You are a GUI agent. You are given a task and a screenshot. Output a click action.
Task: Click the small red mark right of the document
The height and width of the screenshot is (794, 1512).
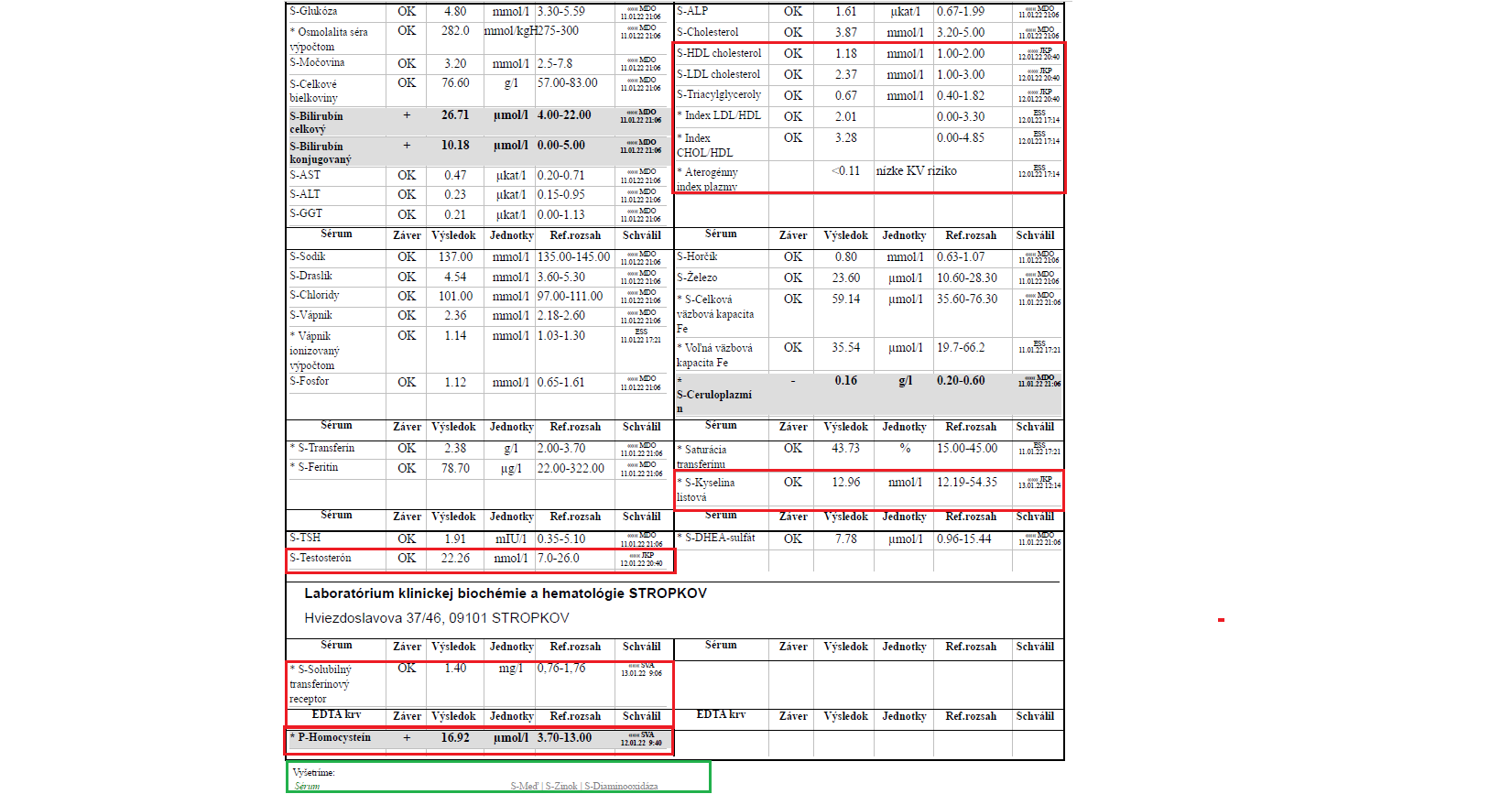point(1221,620)
